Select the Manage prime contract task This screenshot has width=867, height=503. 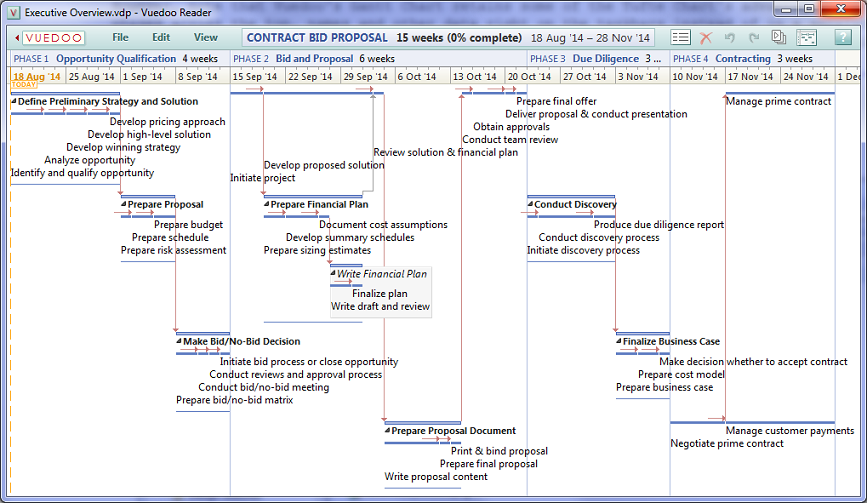pos(778,102)
